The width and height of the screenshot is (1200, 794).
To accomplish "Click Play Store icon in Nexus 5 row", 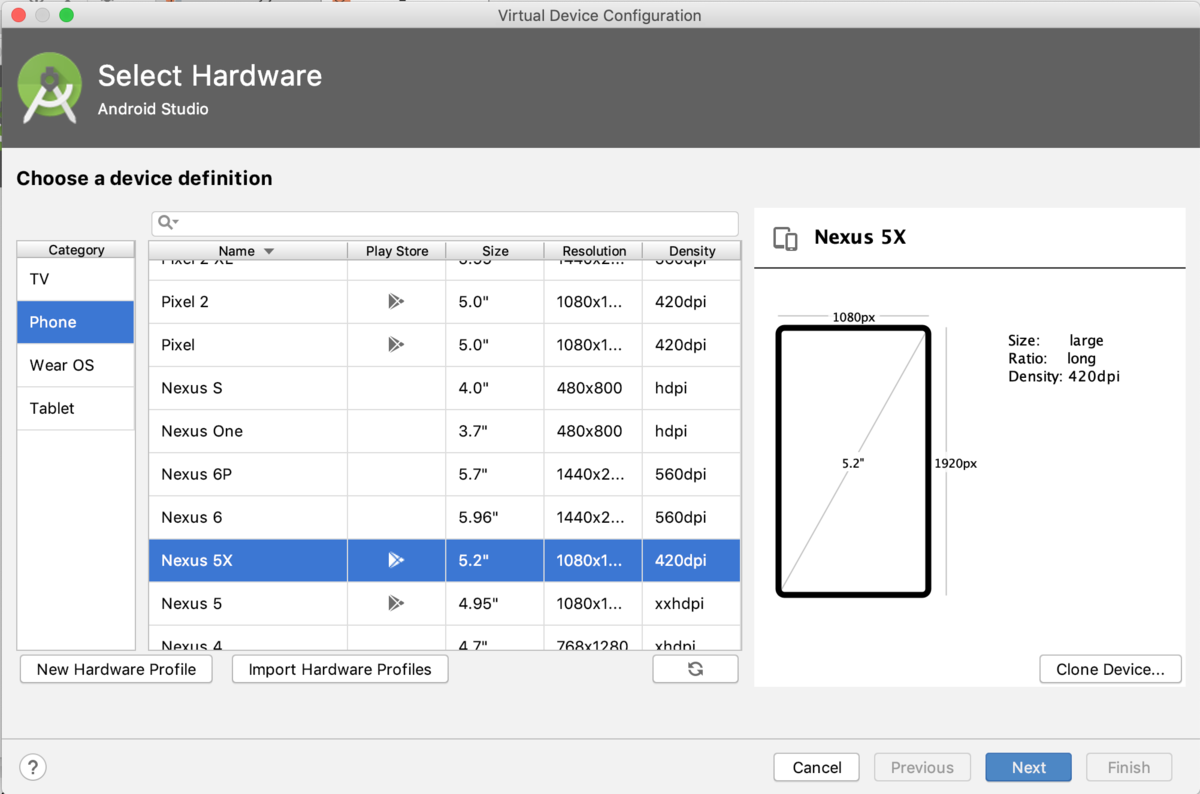I will [x=396, y=603].
